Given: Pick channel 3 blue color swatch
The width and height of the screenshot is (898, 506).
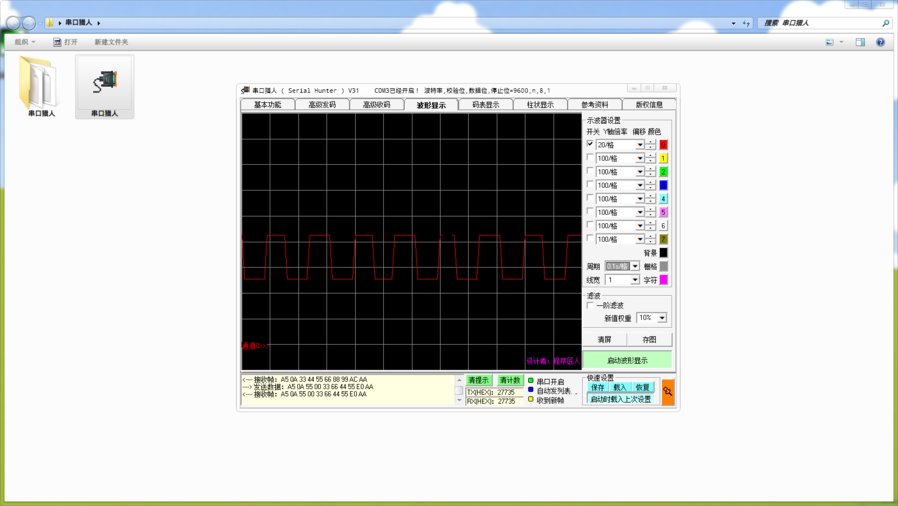Looking at the screenshot, I should 663,185.
